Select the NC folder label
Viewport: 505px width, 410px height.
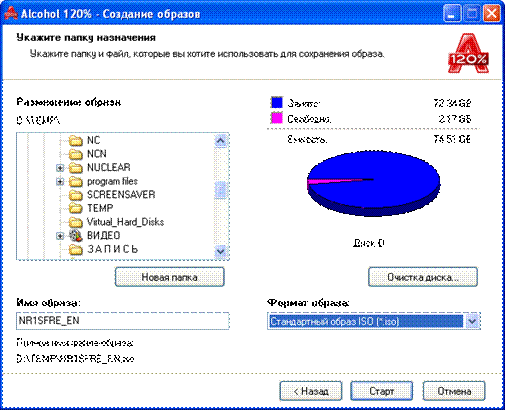click(93, 140)
